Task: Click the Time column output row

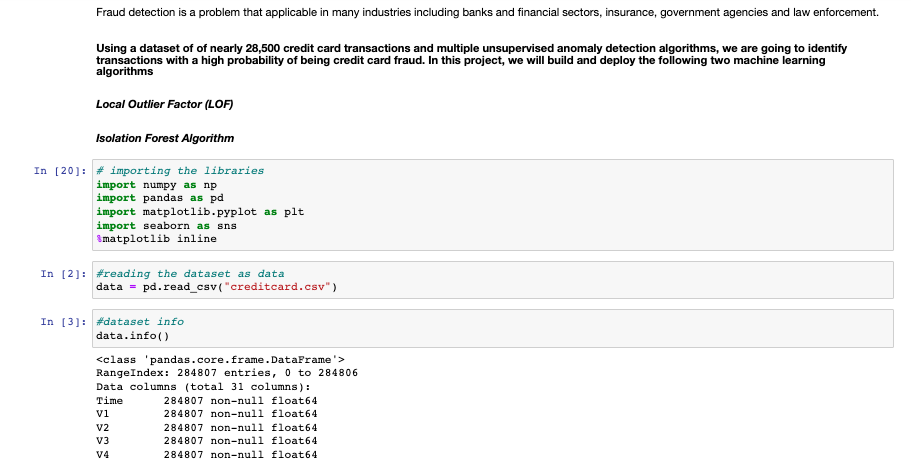Action: point(207,401)
